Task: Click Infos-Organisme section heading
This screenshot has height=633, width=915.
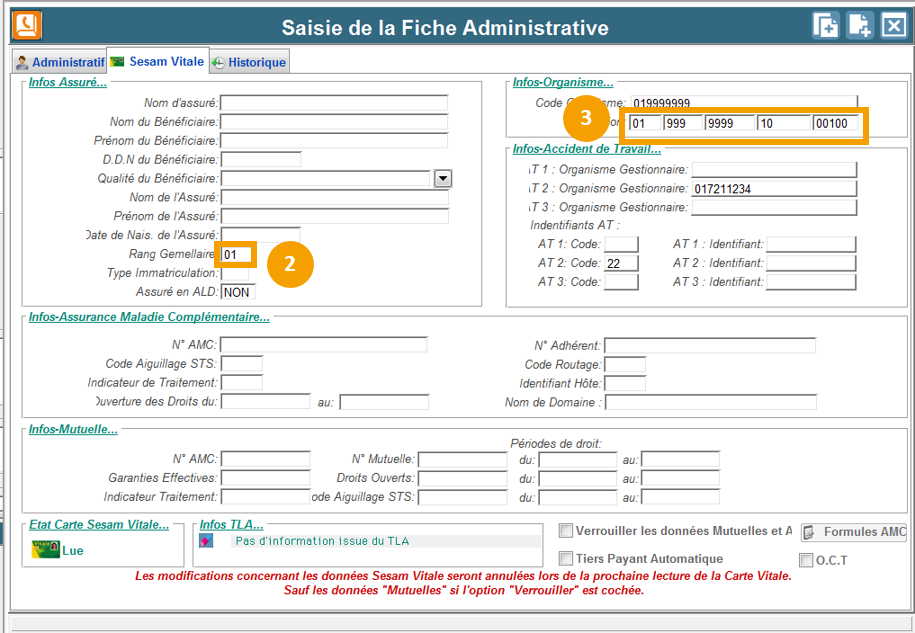Action: tap(563, 82)
